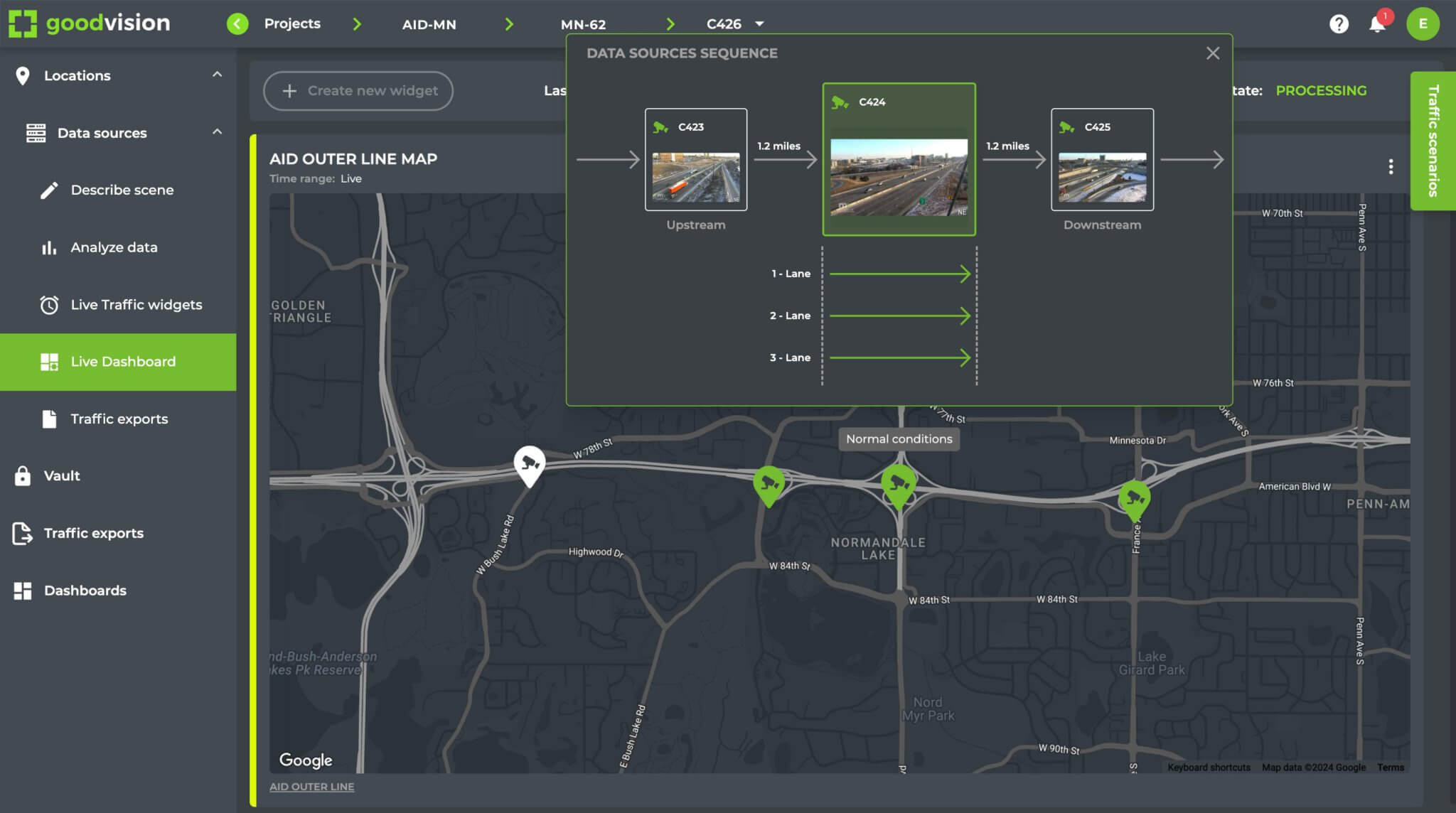Open the C426 dropdown in the breadcrumb
This screenshot has width=1456, height=813.
(759, 23)
